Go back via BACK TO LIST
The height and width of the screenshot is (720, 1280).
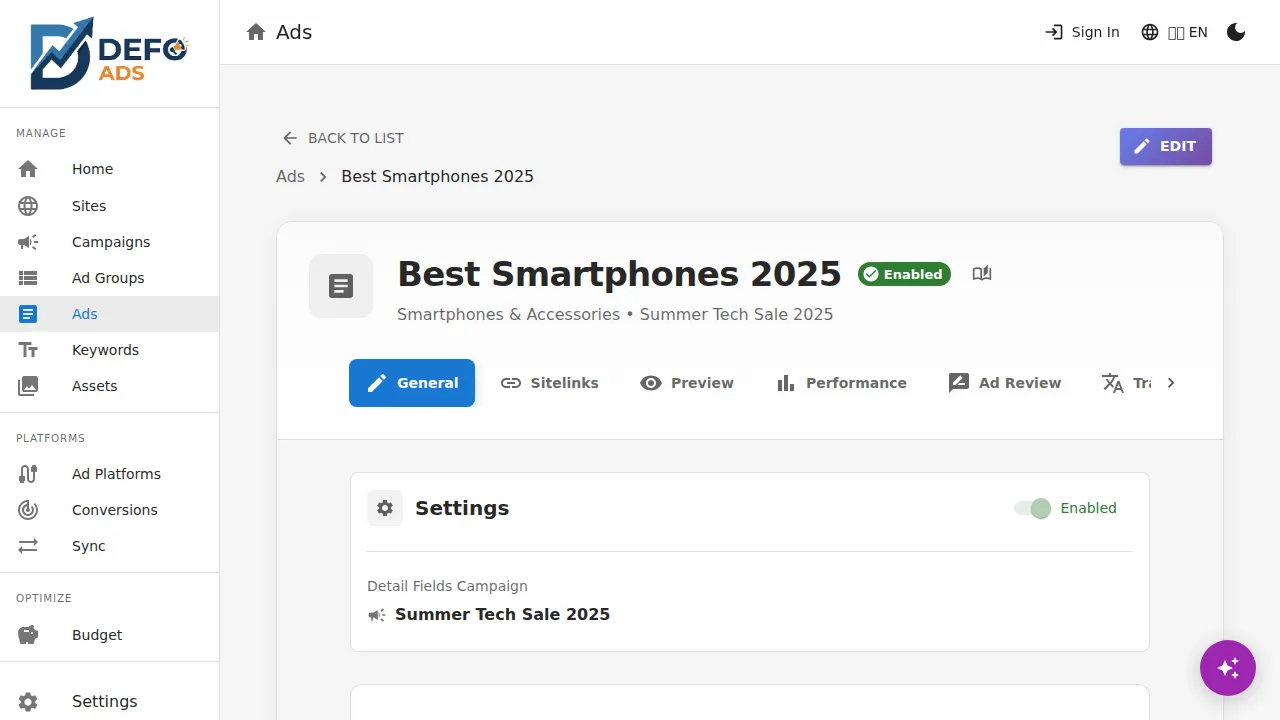343,138
